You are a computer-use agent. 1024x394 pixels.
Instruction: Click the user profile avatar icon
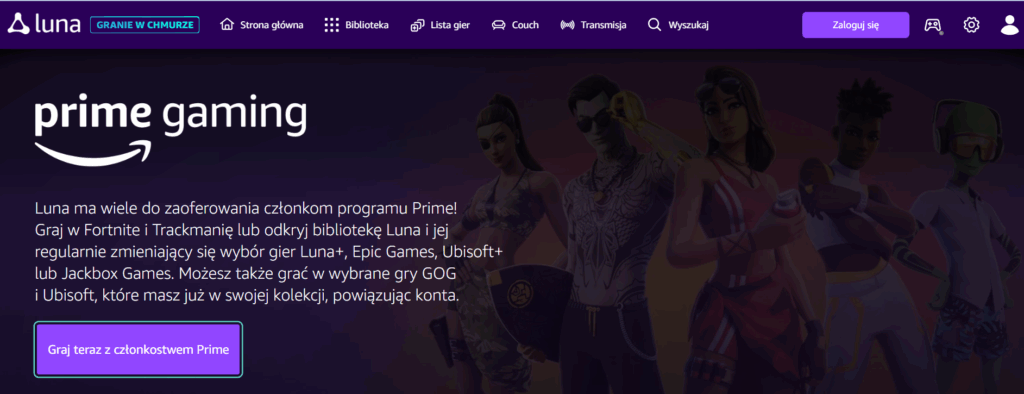coord(1010,25)
